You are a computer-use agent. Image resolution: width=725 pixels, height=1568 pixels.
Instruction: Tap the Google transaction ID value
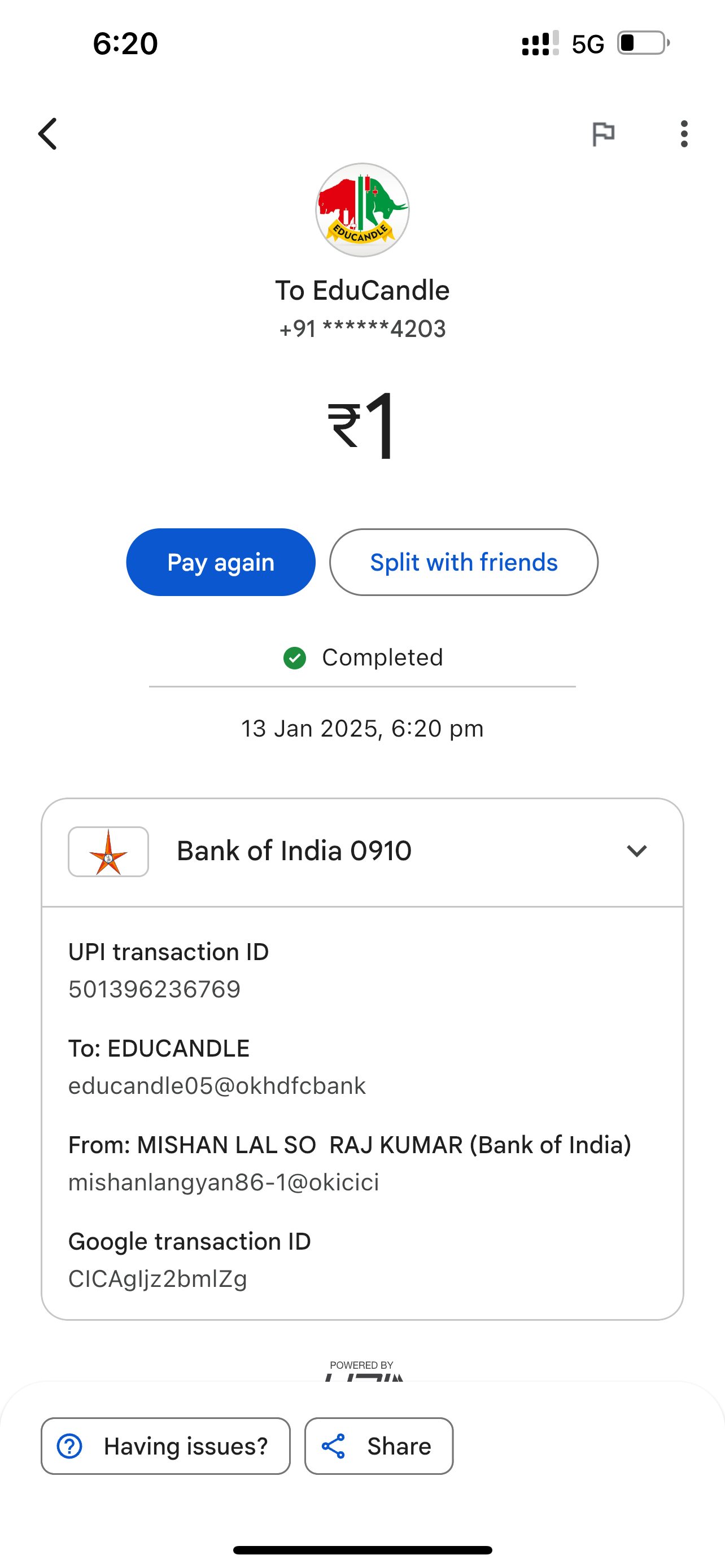coord(158,1279)
